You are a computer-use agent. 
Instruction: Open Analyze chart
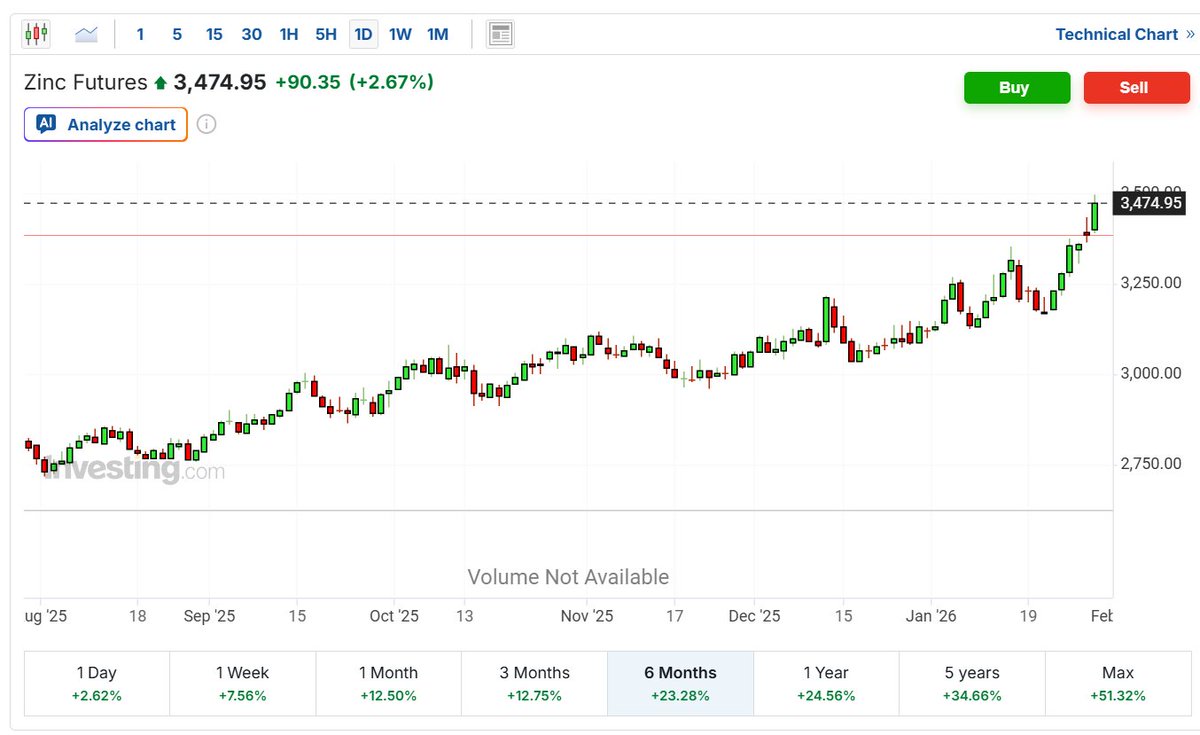[x=106, y=124]
